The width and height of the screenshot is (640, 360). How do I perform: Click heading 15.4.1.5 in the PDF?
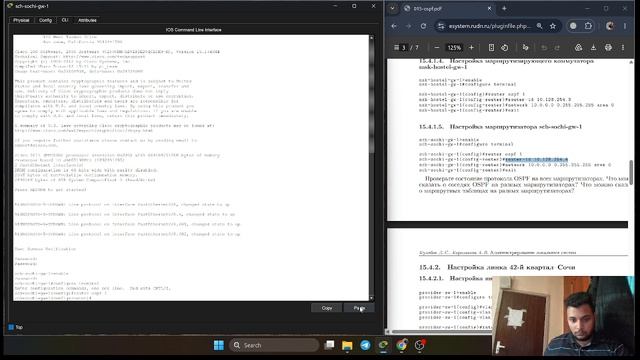click(500, 127)
